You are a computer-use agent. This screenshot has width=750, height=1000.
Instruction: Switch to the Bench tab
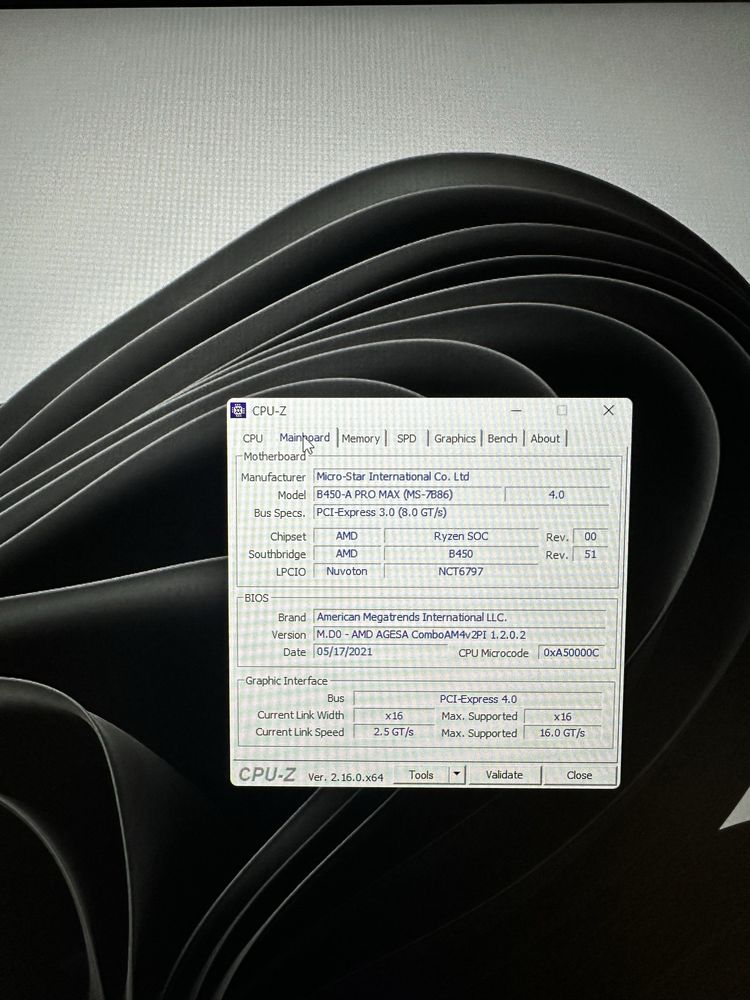click(503, 438)
